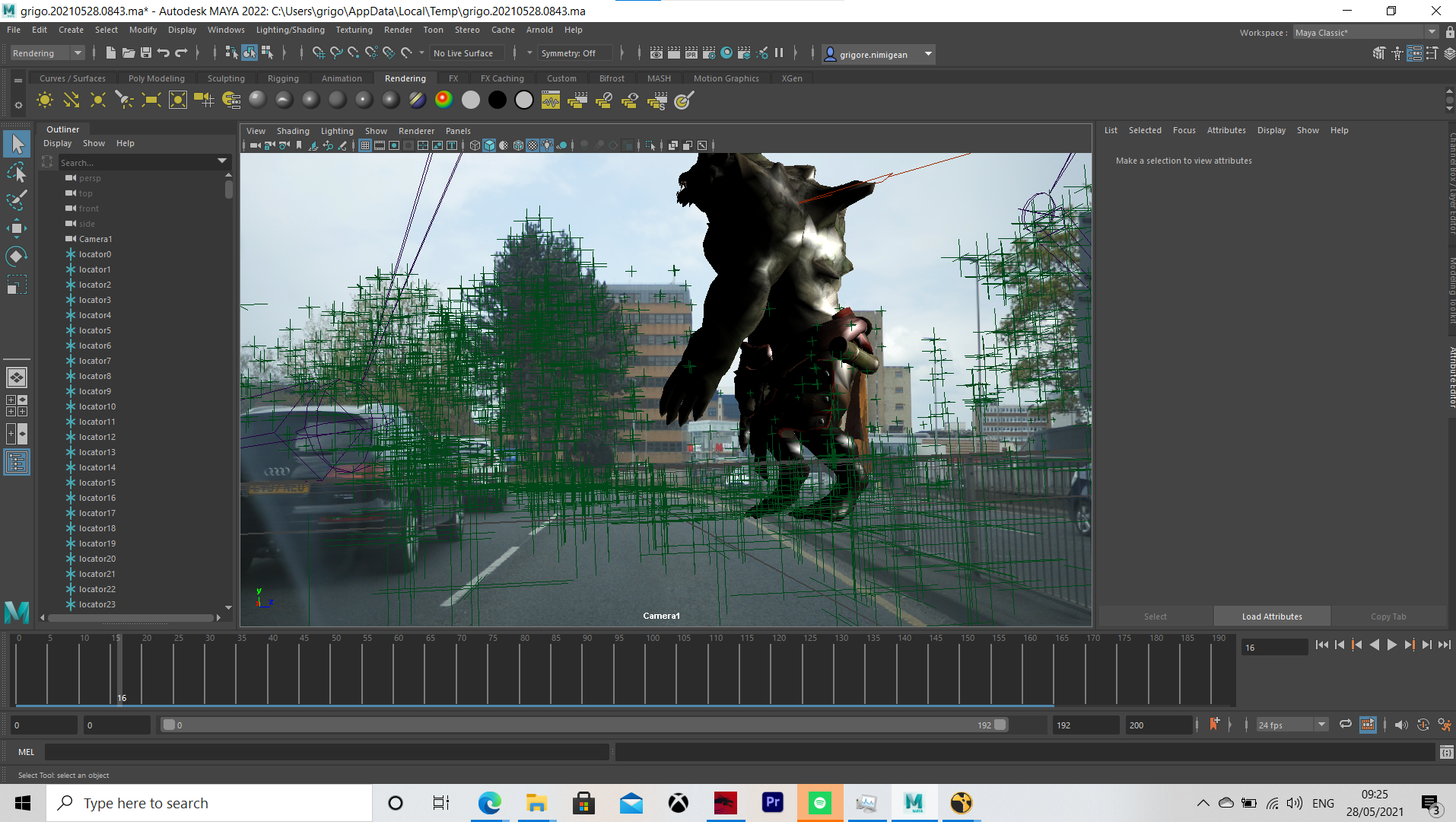
Task: Click the Redo arrow icon
Action: click(x=181, y=53)
